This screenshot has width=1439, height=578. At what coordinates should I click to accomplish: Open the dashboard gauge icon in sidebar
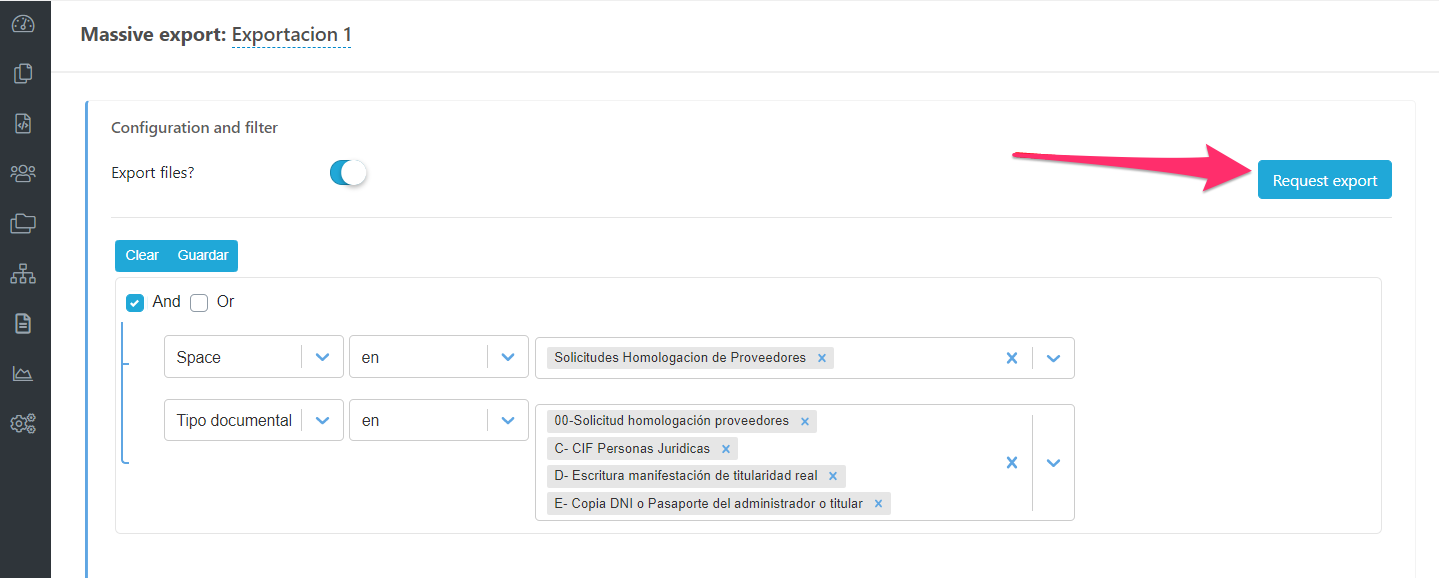click(23, 24)
